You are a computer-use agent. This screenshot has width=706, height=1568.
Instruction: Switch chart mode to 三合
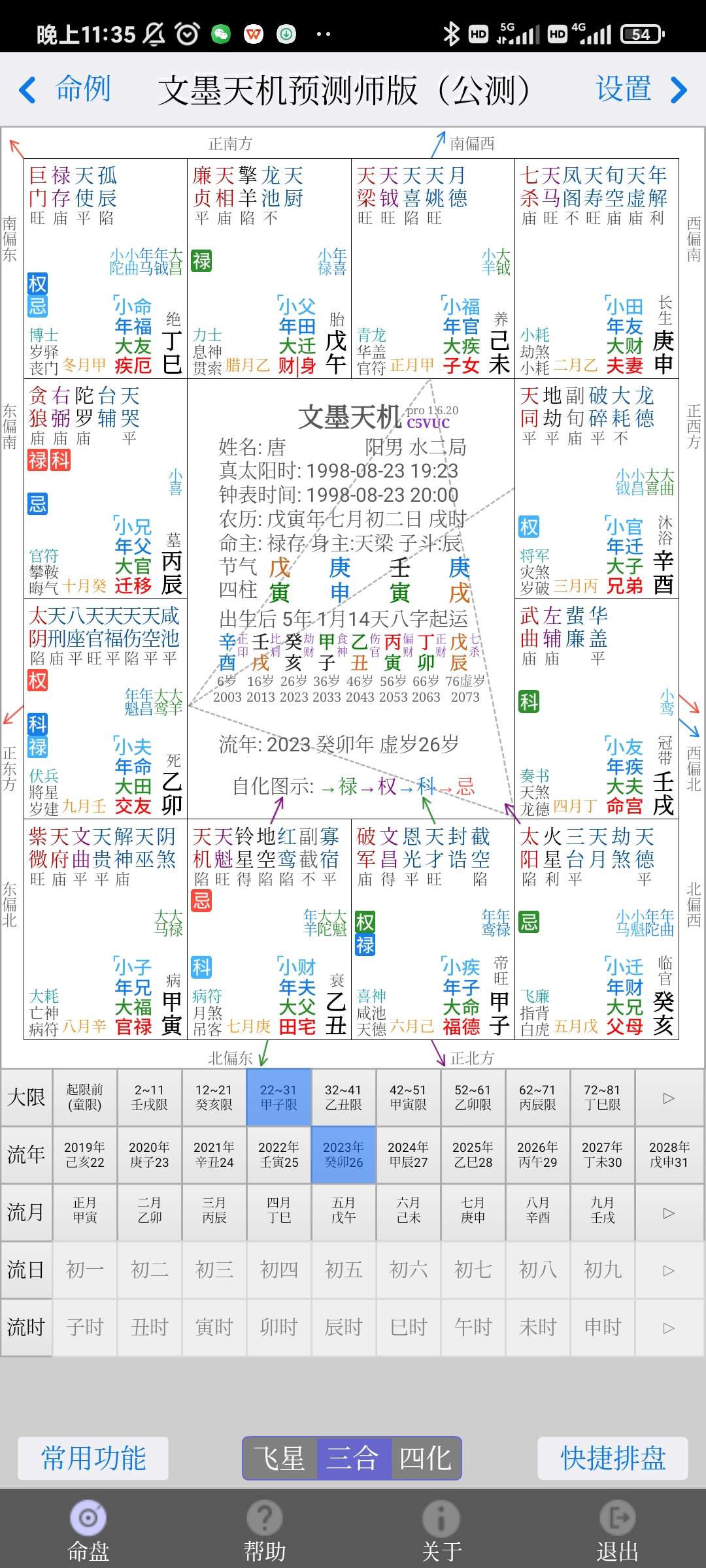pos(354,1458)
